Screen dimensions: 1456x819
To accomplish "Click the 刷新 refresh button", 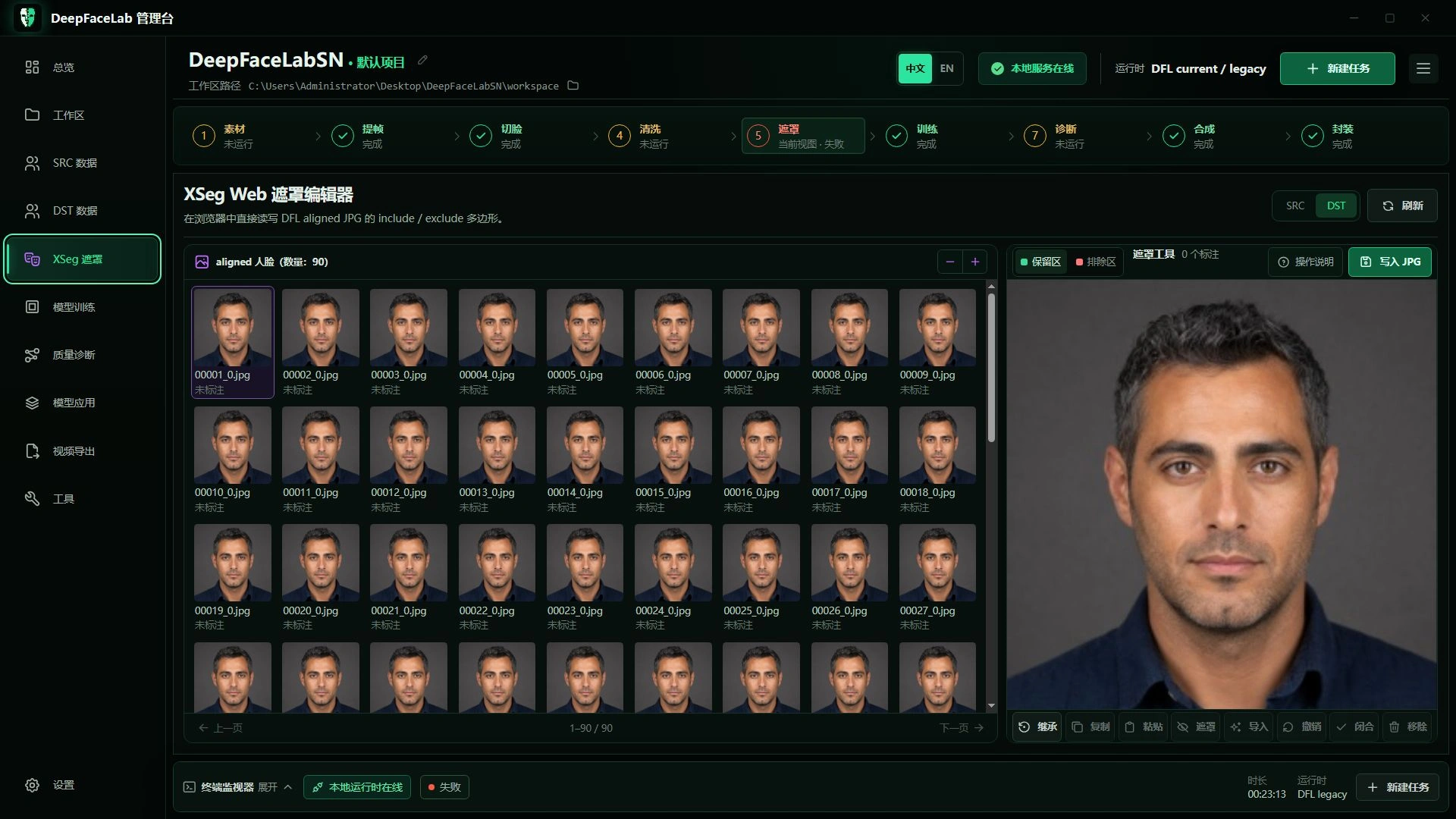I will [x=1402, y=206].
